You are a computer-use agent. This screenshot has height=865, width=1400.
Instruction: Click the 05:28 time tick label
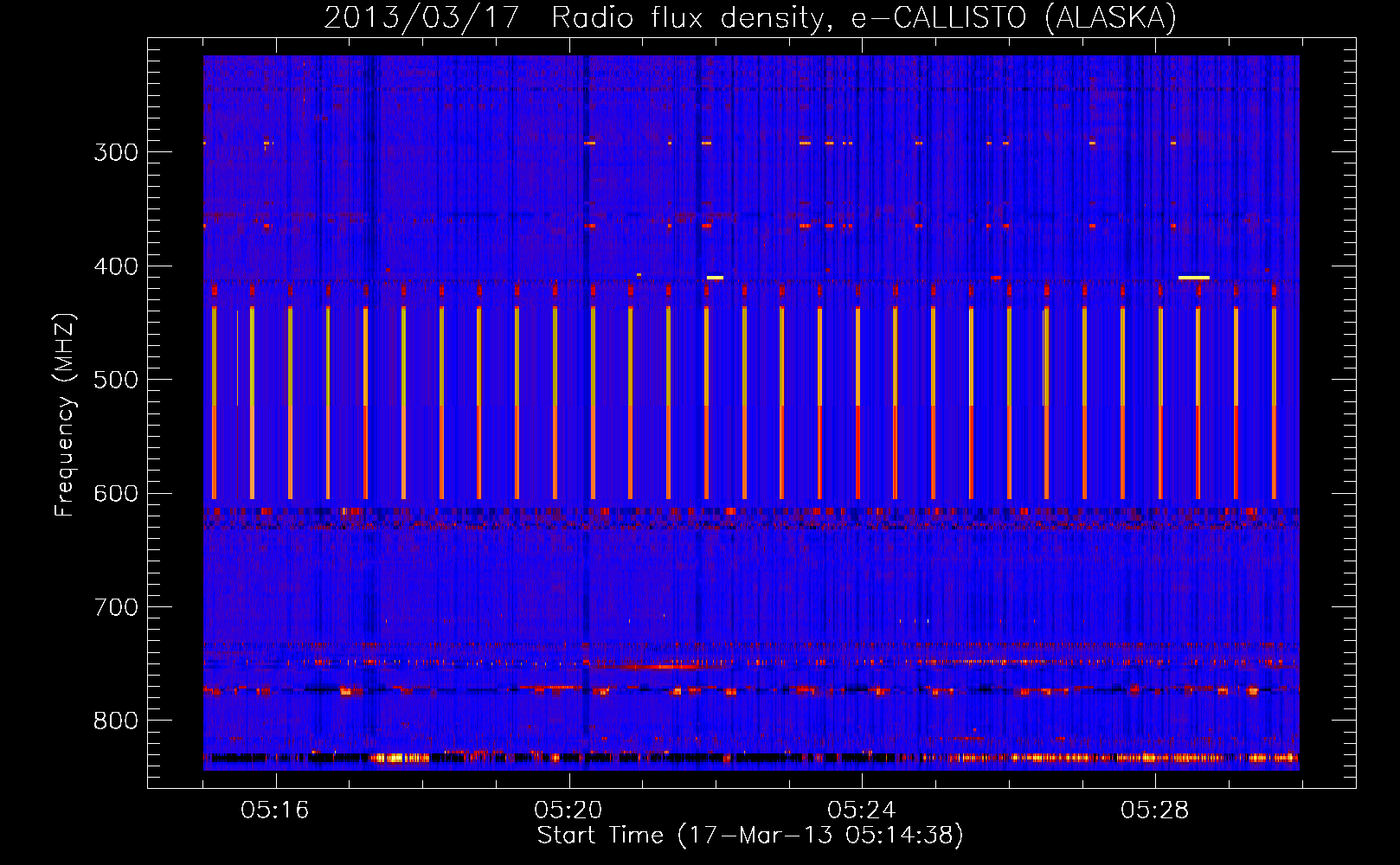coord(1155,811)
